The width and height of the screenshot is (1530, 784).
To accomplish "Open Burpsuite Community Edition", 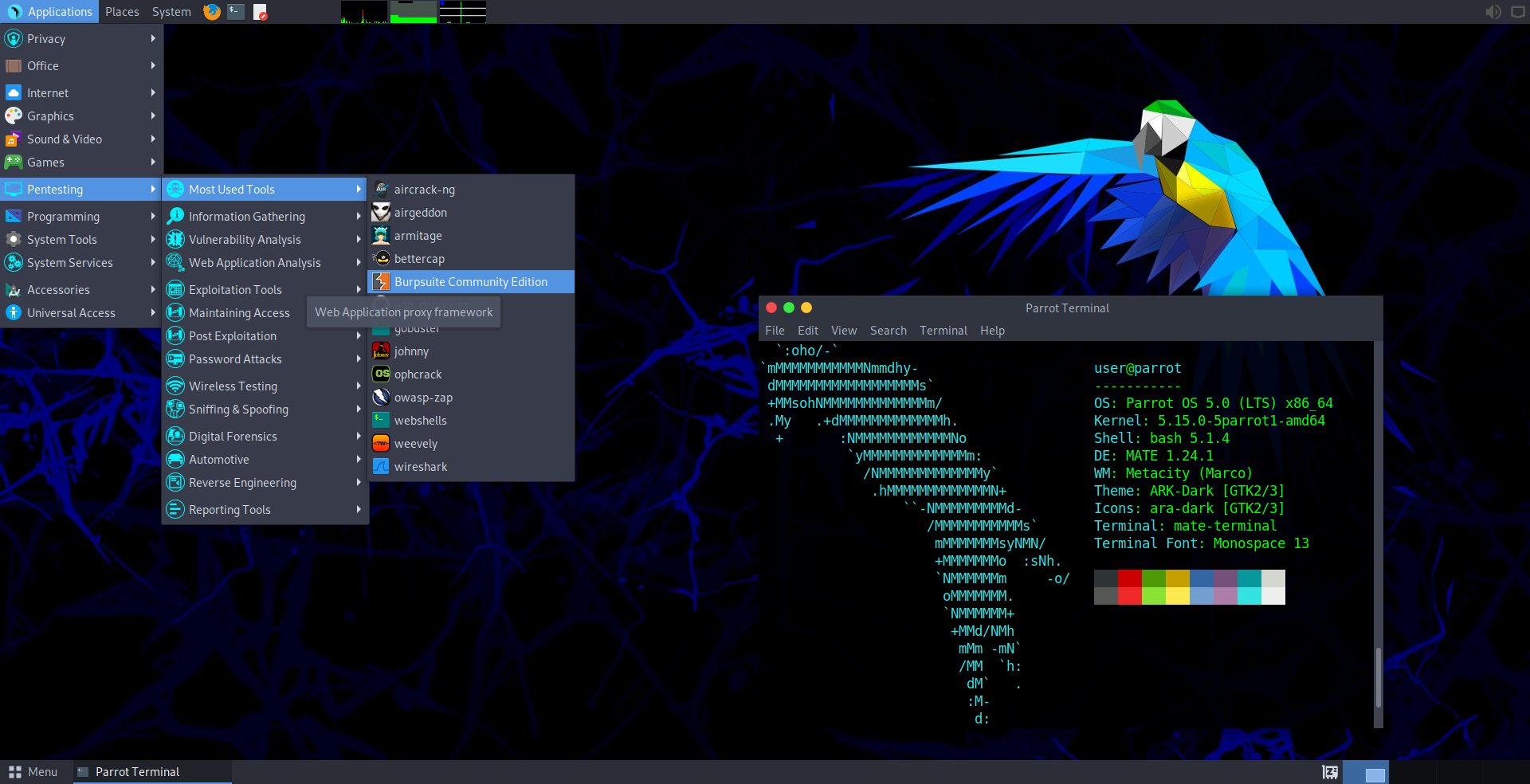I will point(472,281).
